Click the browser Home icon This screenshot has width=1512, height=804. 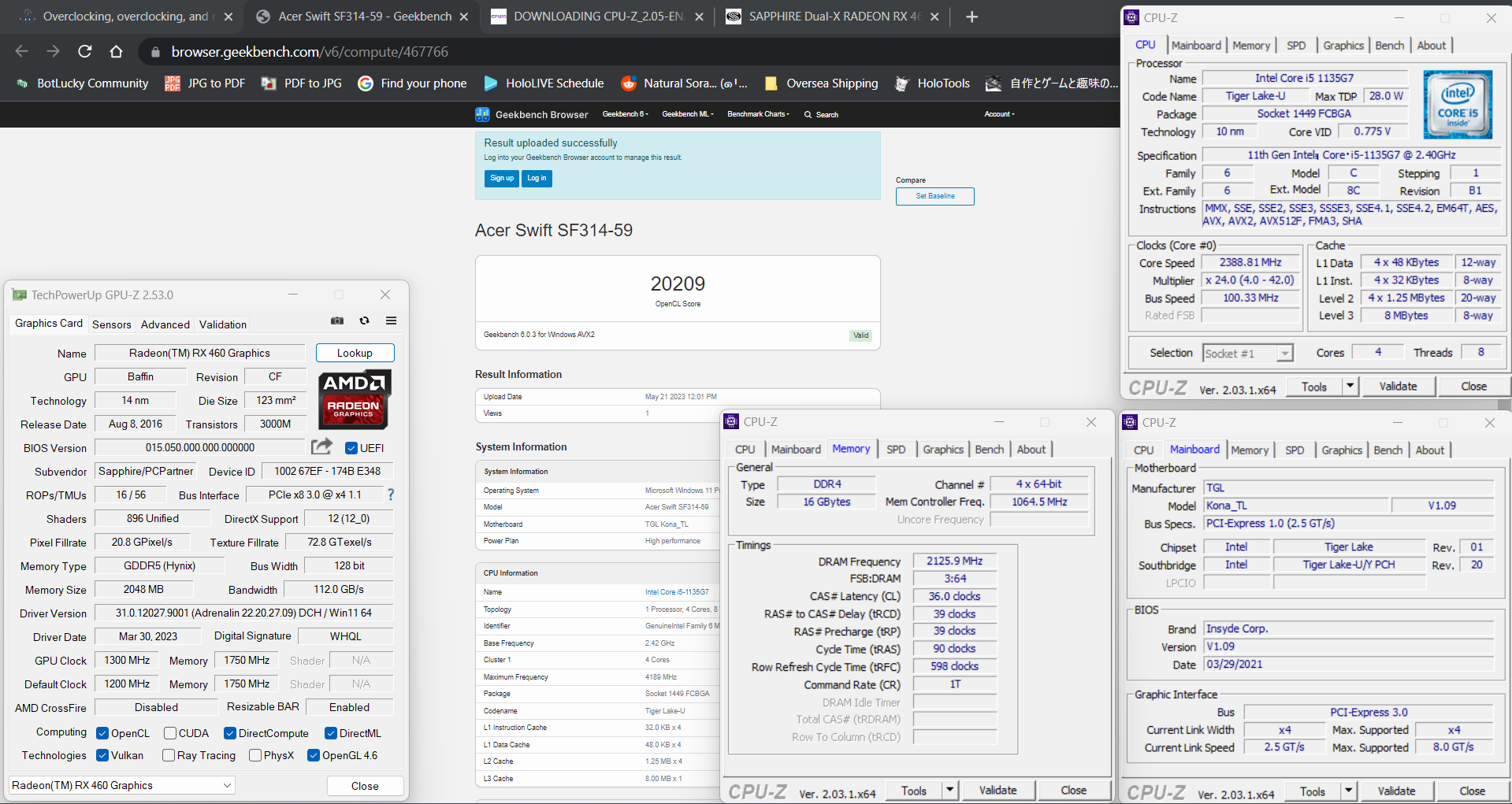pos(116,51)
